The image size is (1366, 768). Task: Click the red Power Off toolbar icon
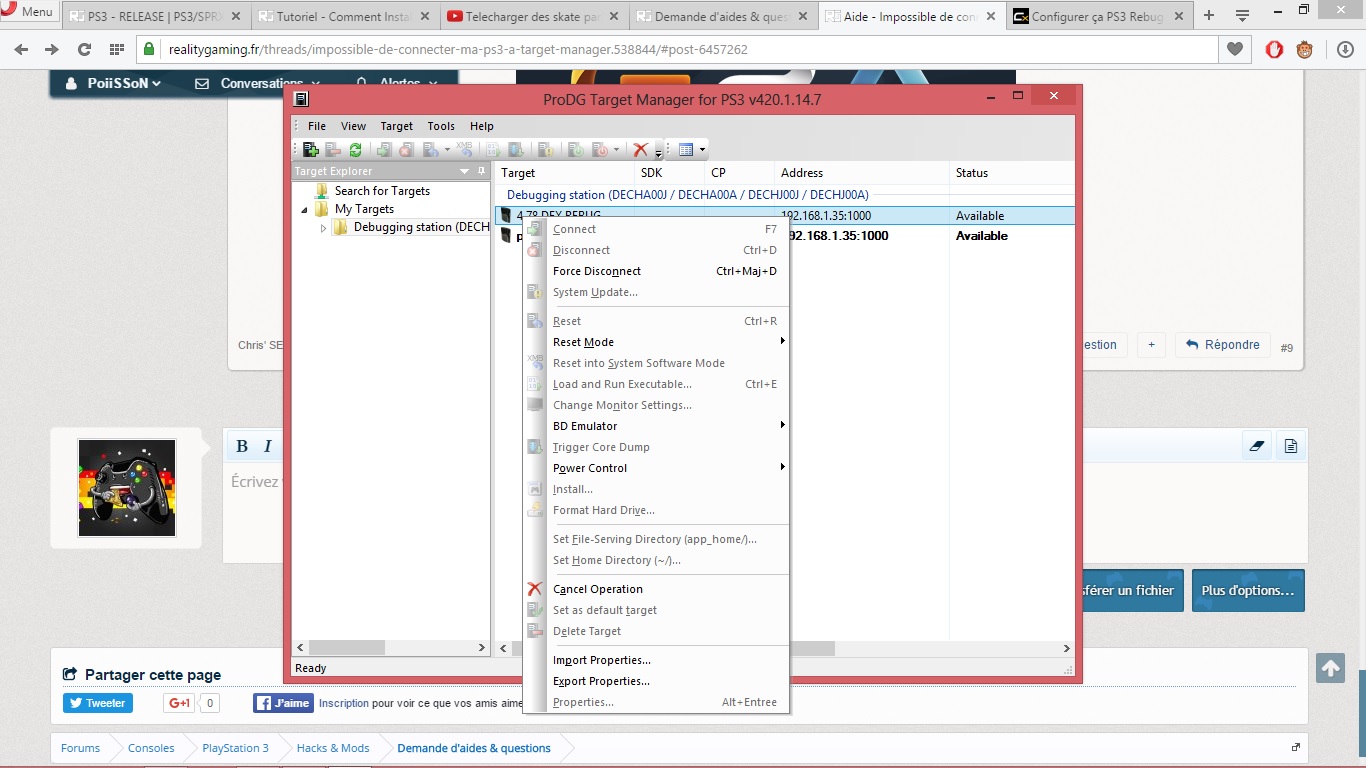600,150
